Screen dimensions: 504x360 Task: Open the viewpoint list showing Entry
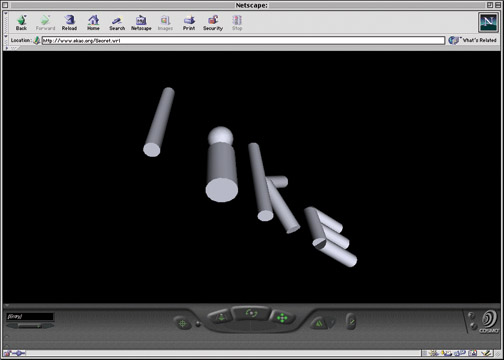click(x=30, y=316)
